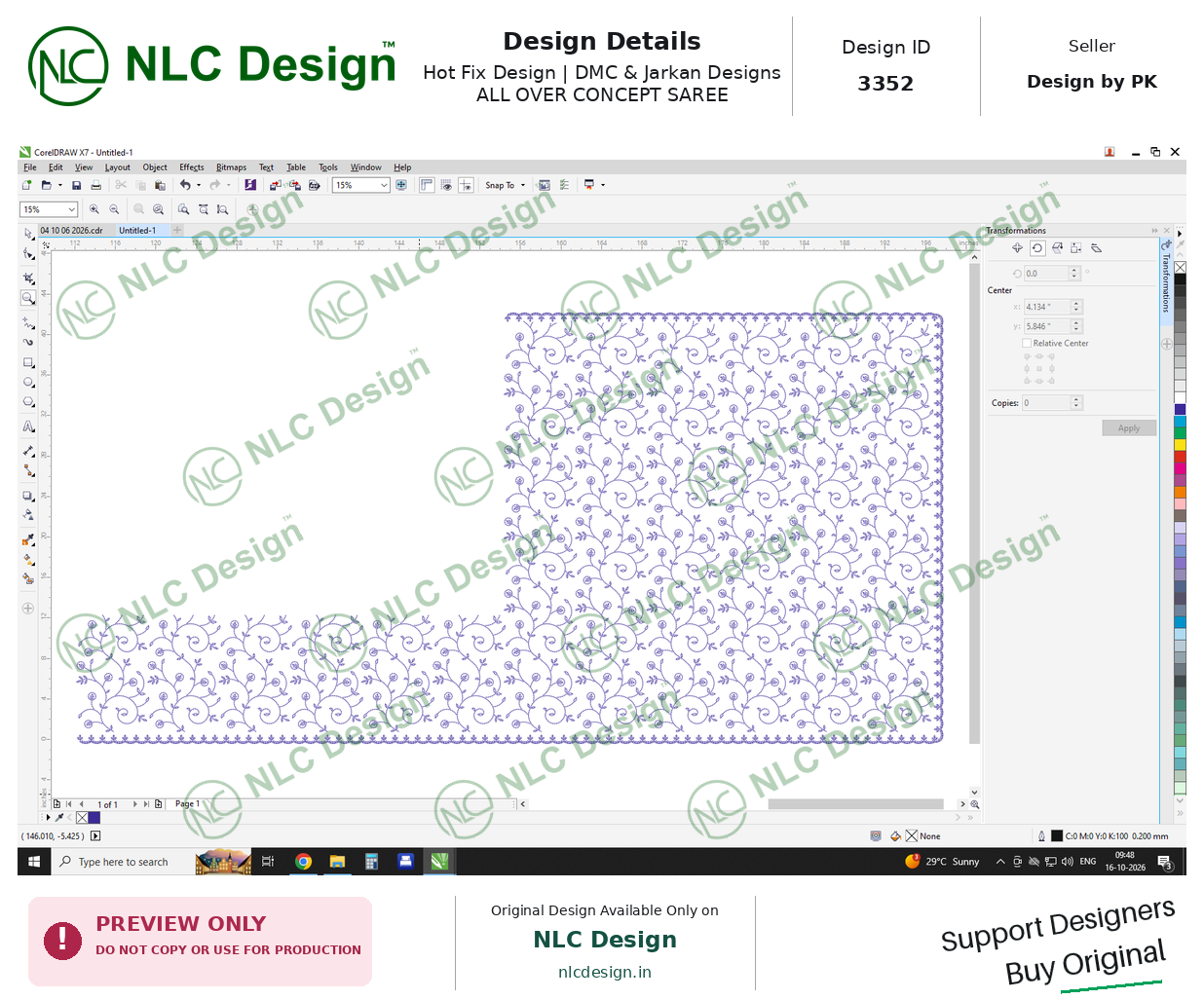1204x1000 pixels.
Task: Click the Apply button
Action: click(1129, 428)
